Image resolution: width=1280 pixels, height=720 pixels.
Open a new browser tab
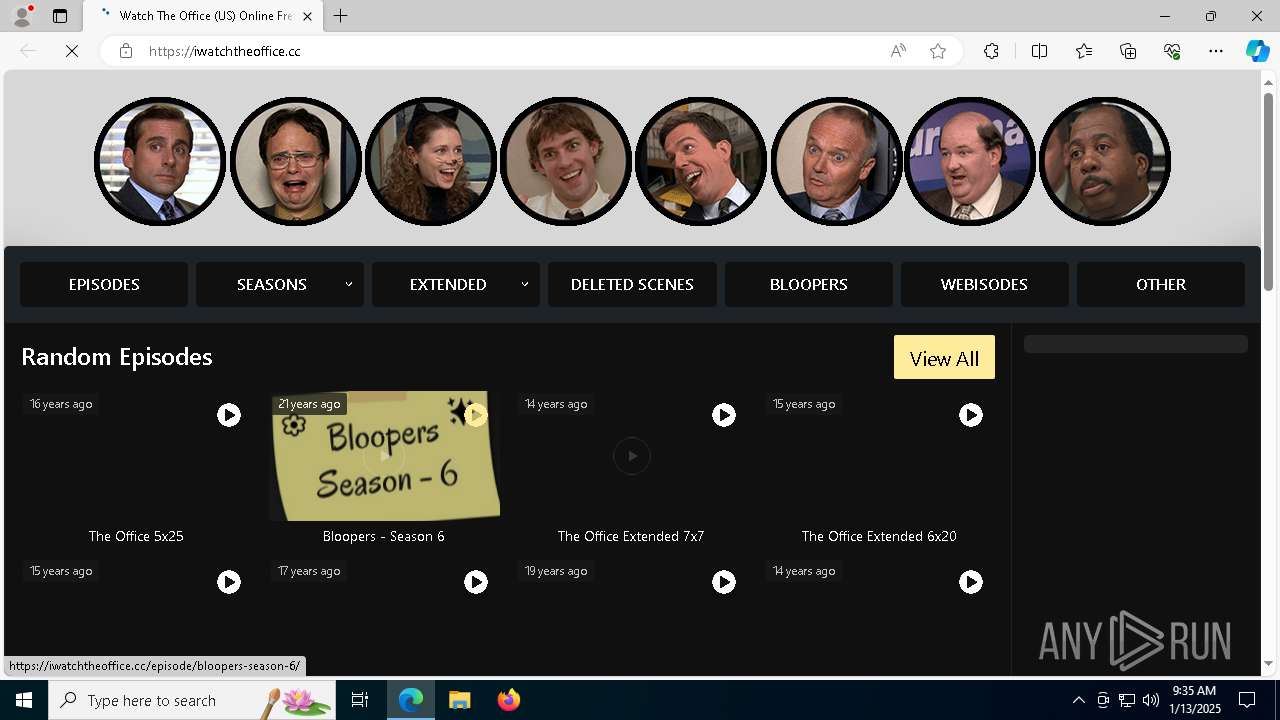coord(341,16)
